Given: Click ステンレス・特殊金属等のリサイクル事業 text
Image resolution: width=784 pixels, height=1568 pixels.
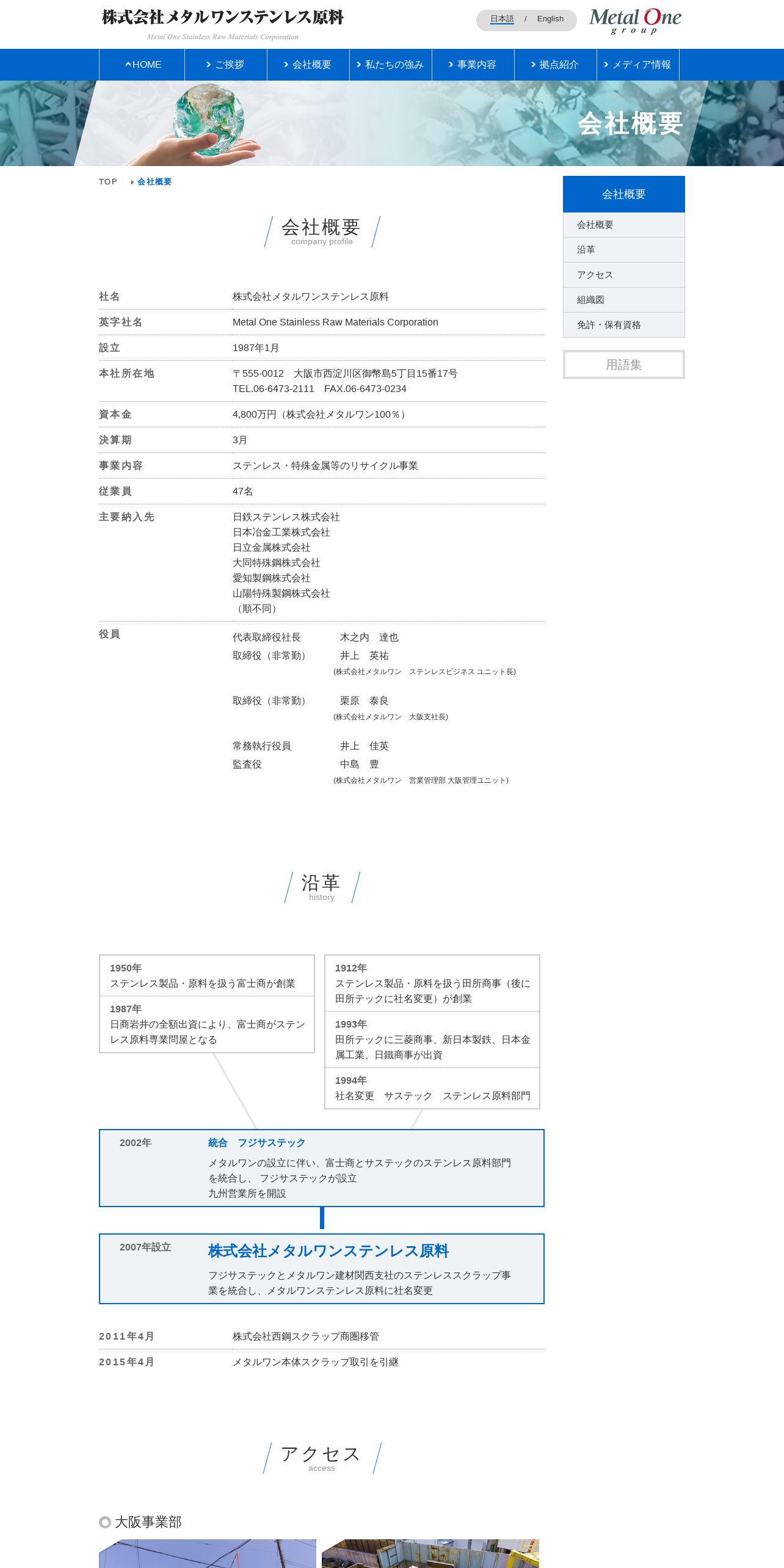Looking at the screenshot, I should [x=325, y=466].
